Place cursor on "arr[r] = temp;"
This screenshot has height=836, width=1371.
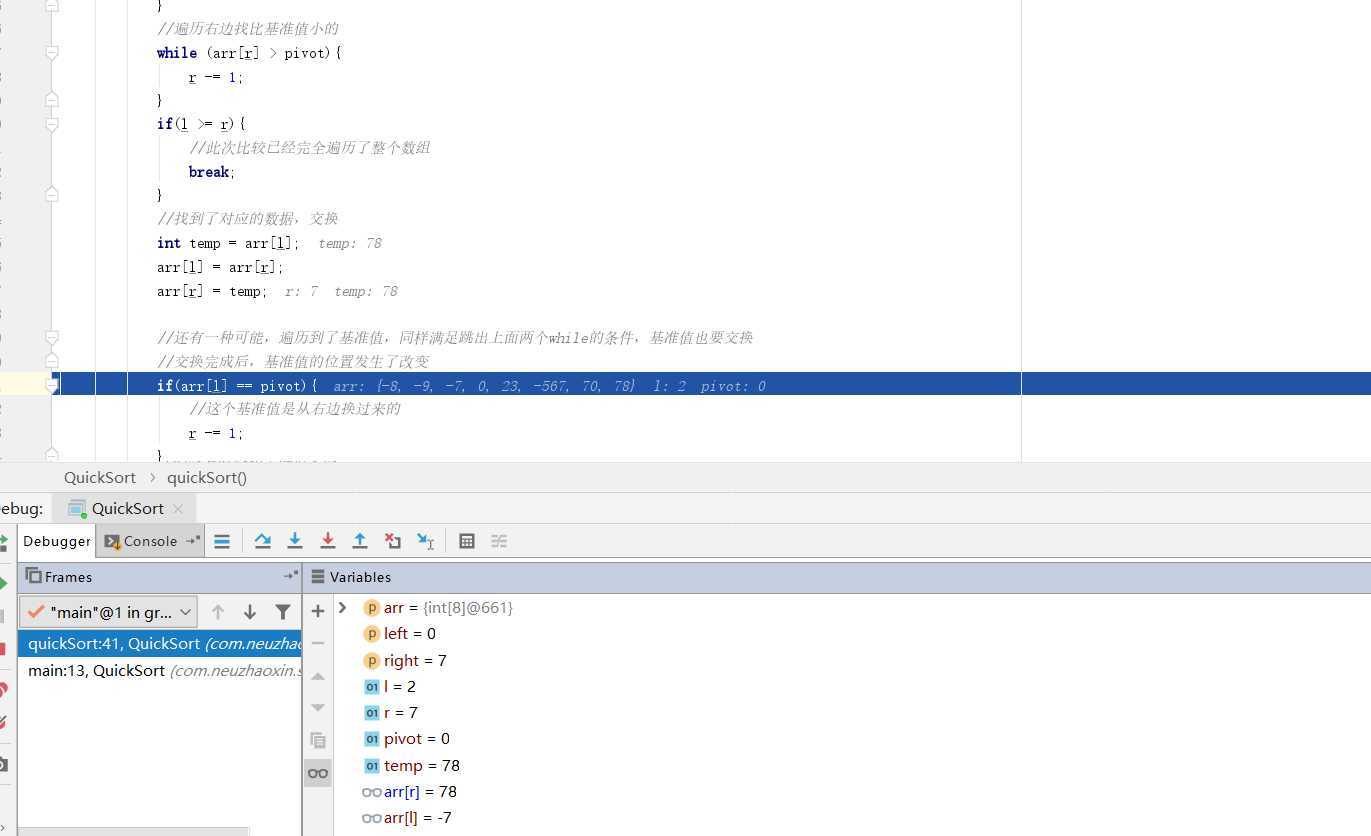point(212,291)
